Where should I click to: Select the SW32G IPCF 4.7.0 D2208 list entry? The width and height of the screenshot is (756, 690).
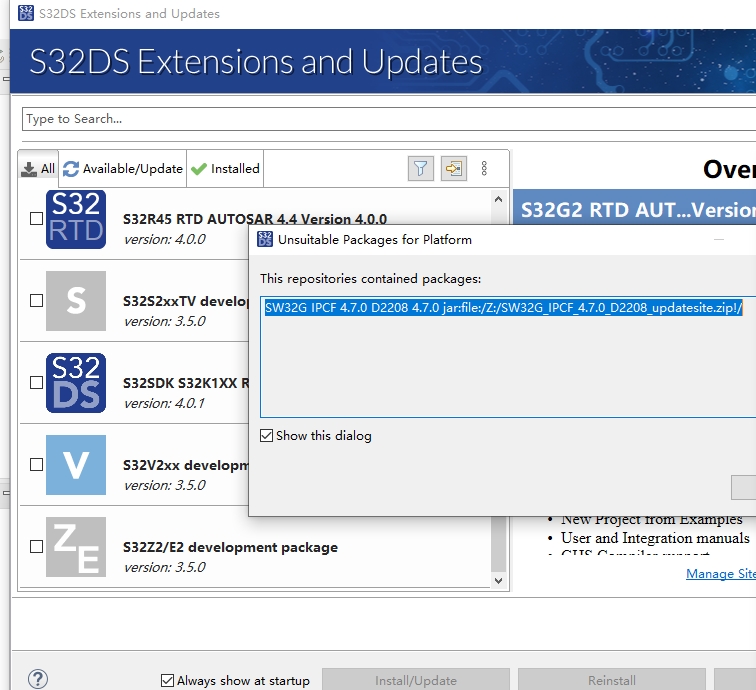tap(503, 308)
